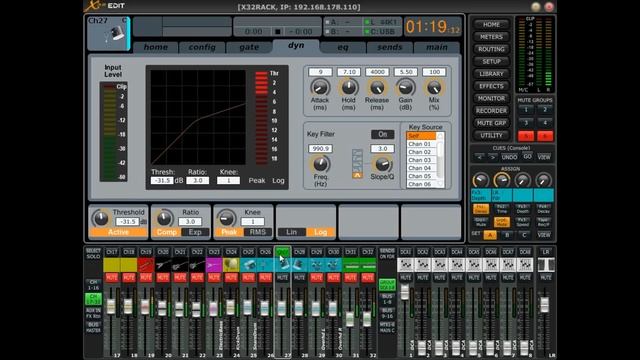Click the DCA8 group icon
Image resolution: width=640 pixels, height=360 pixels.
(525, 265)
